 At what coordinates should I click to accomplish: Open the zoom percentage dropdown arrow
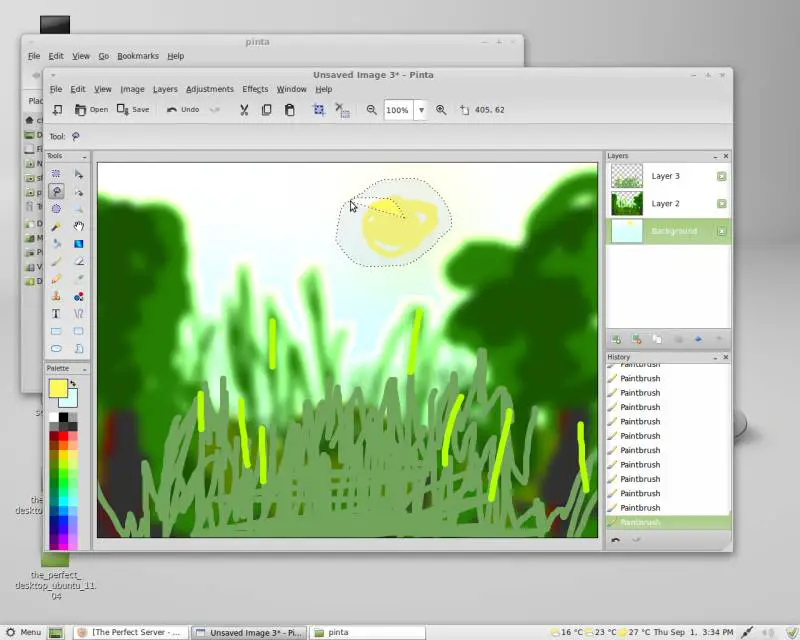421,110
